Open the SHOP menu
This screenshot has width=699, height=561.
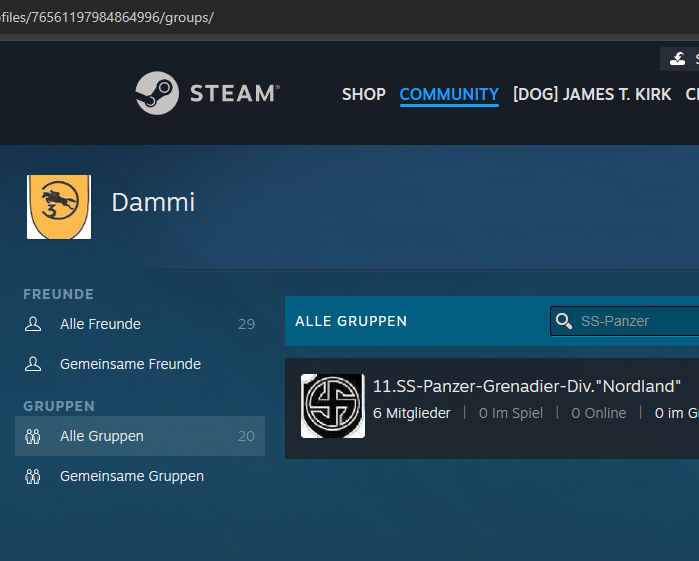363,94
